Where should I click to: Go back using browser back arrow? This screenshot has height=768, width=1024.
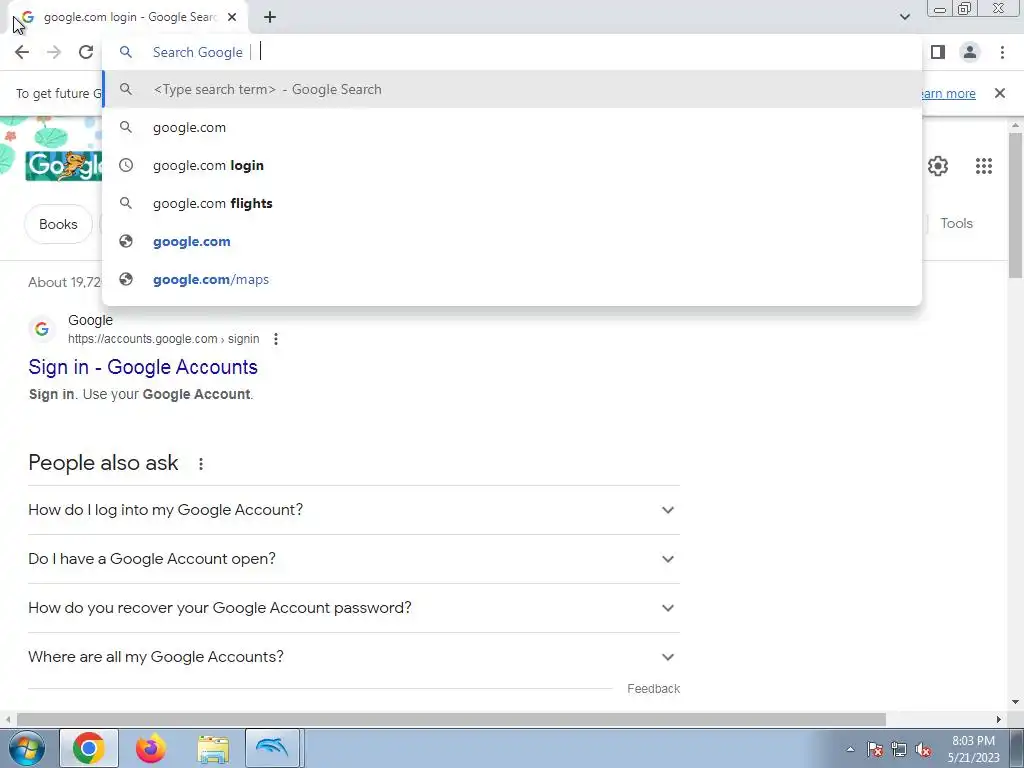tap(22, 52)
